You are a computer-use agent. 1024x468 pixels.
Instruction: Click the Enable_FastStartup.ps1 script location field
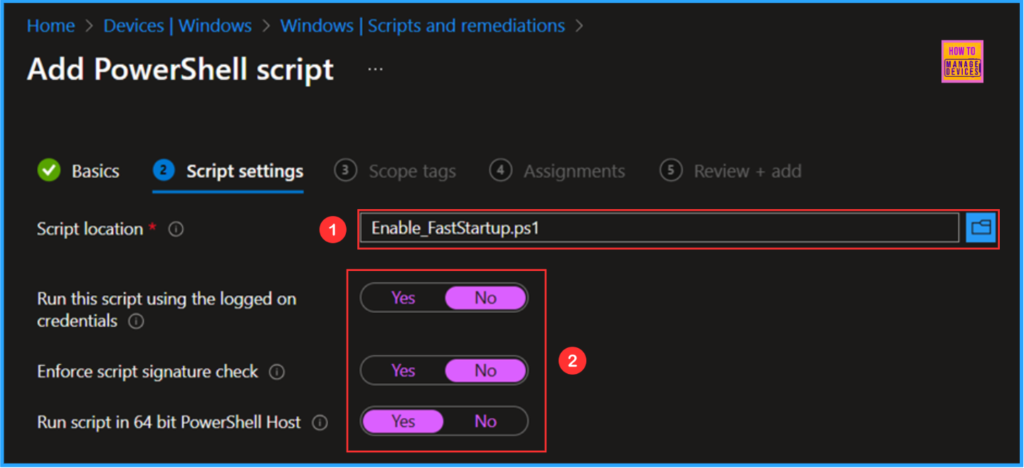point(660,228)
